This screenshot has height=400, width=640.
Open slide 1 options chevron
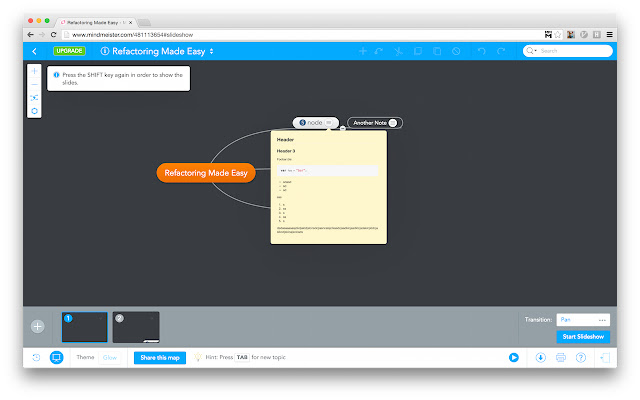pyautogui.click(x=101, y=318)
